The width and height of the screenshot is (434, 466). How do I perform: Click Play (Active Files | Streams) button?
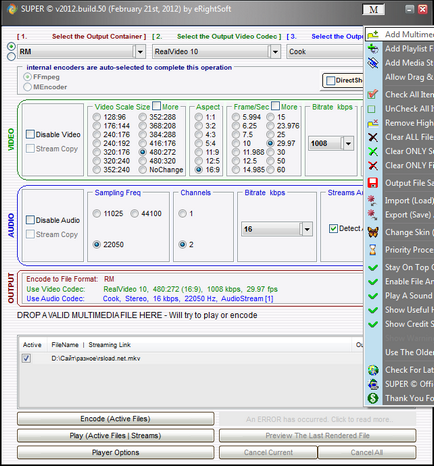pos(115,436)
